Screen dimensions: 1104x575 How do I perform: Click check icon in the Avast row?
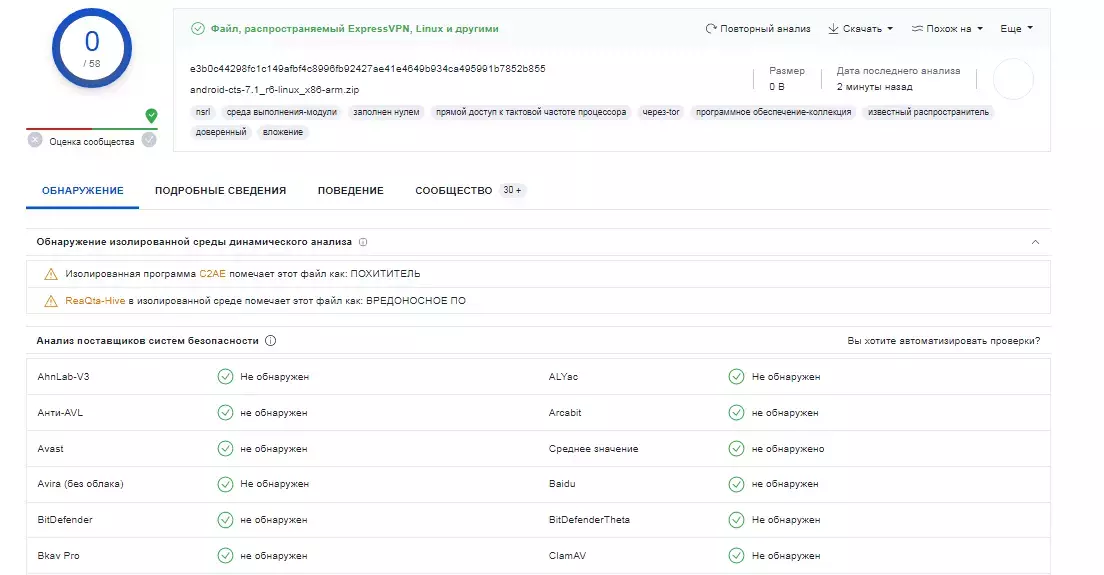[x=225, y=448]
